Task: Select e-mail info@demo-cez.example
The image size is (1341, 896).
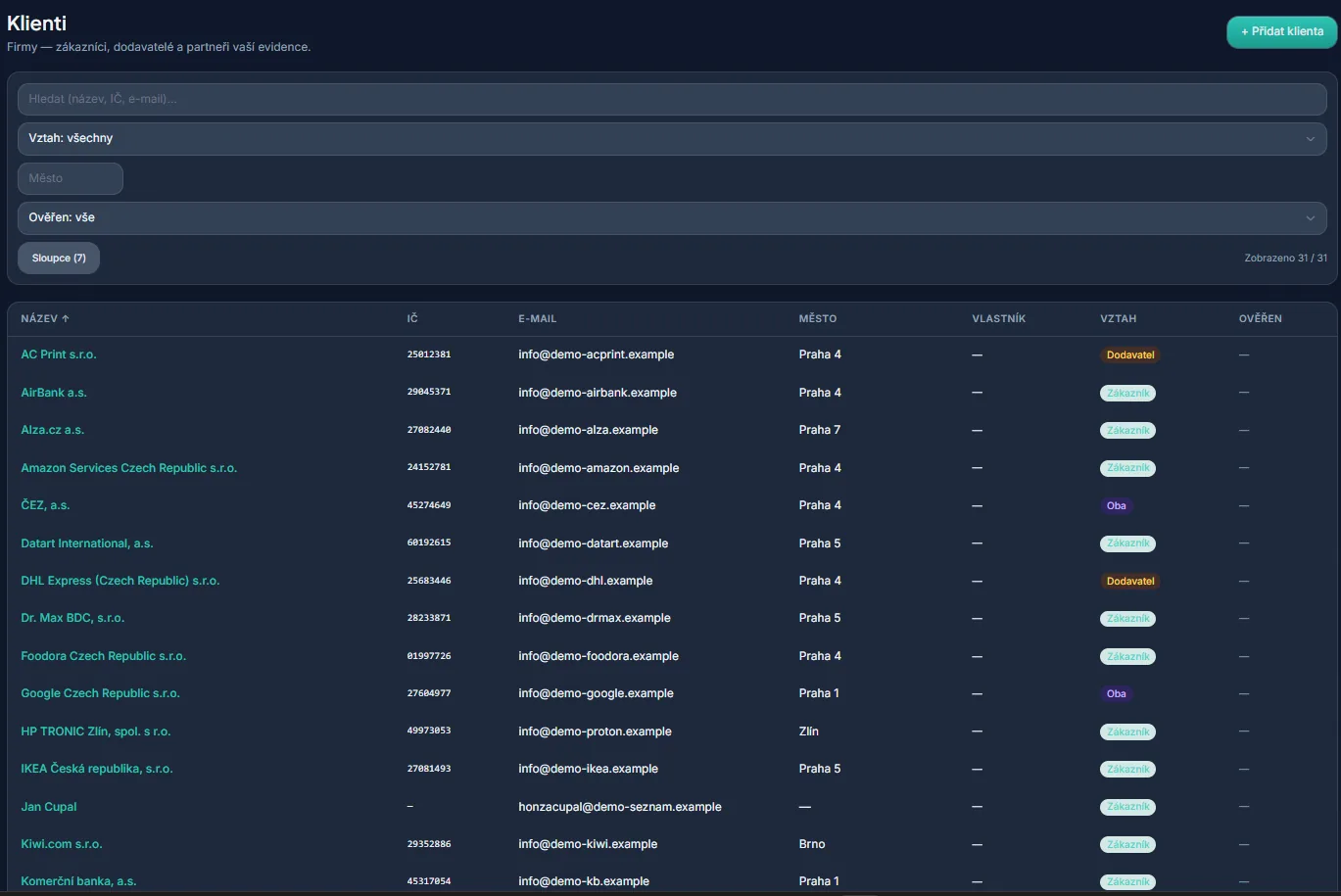Action: [587, 505]
